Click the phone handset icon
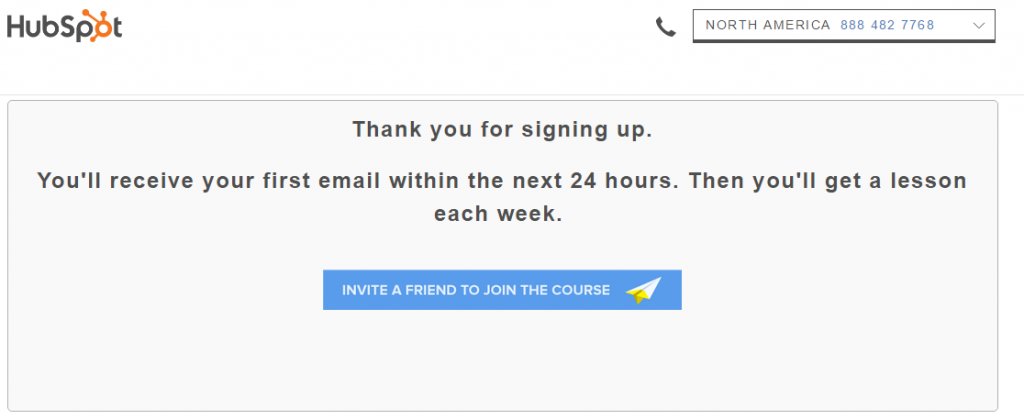 [666, 27]
